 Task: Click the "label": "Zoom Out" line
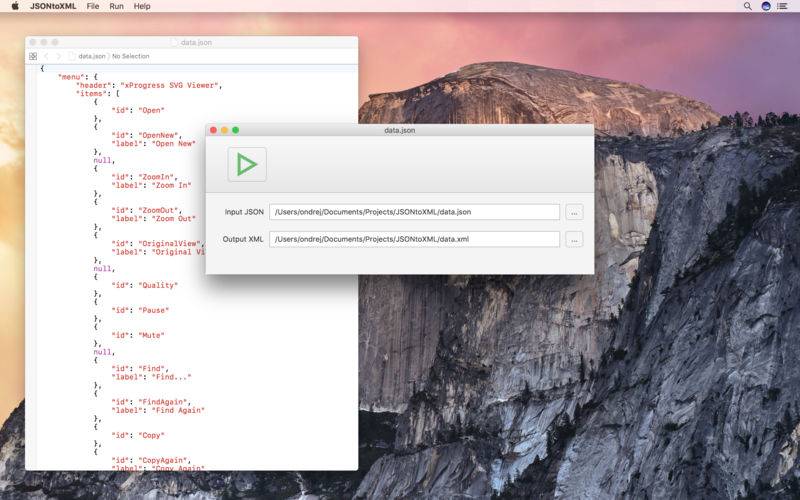pyautogui.click(x=154, y=218)
